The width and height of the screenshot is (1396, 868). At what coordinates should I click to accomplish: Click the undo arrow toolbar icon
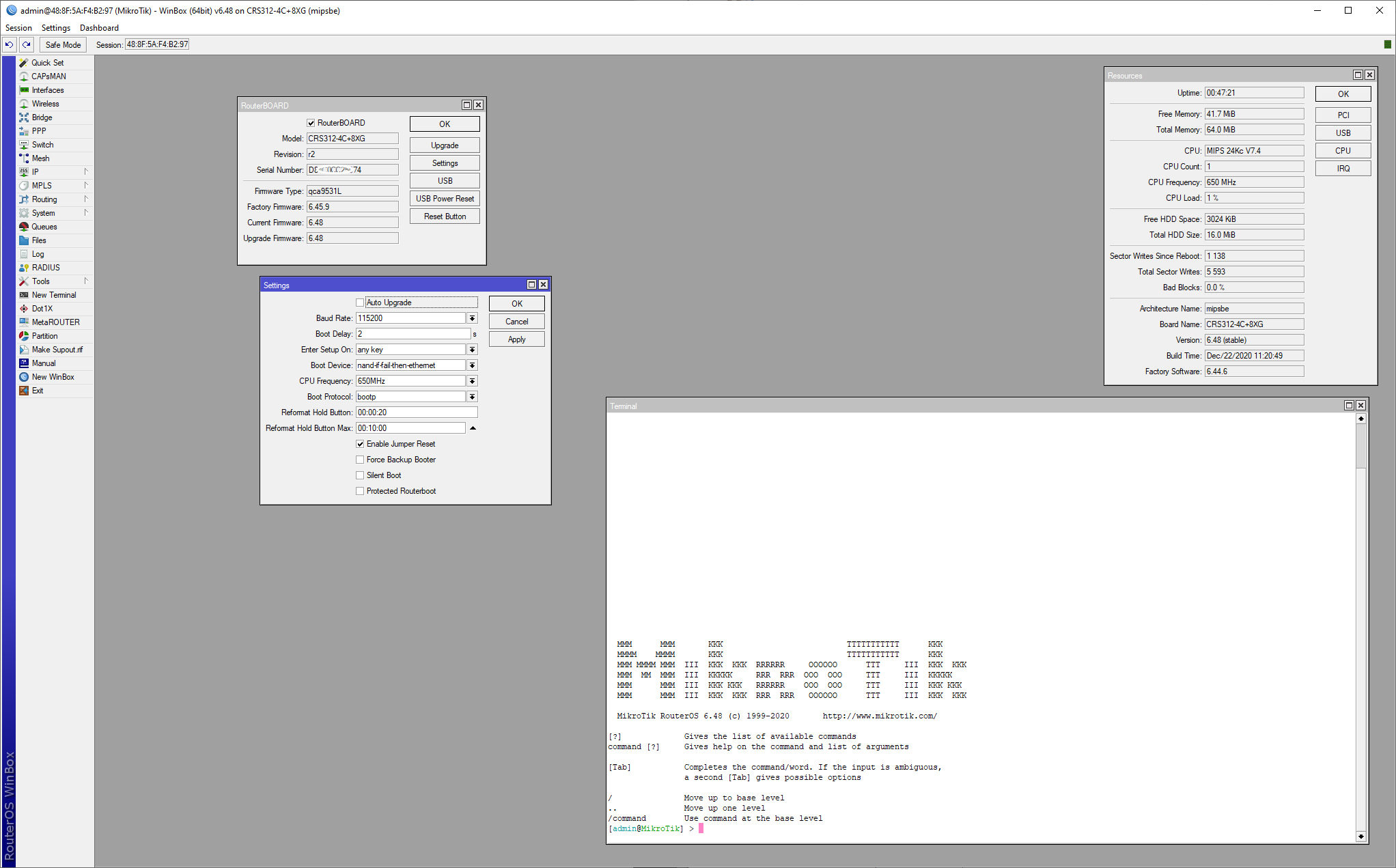tap(9, 44)
